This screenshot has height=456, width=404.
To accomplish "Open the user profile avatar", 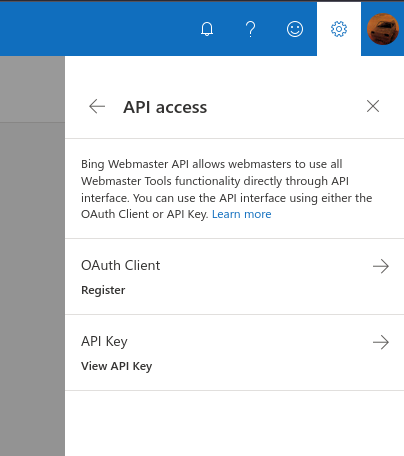I will (383, 29).
